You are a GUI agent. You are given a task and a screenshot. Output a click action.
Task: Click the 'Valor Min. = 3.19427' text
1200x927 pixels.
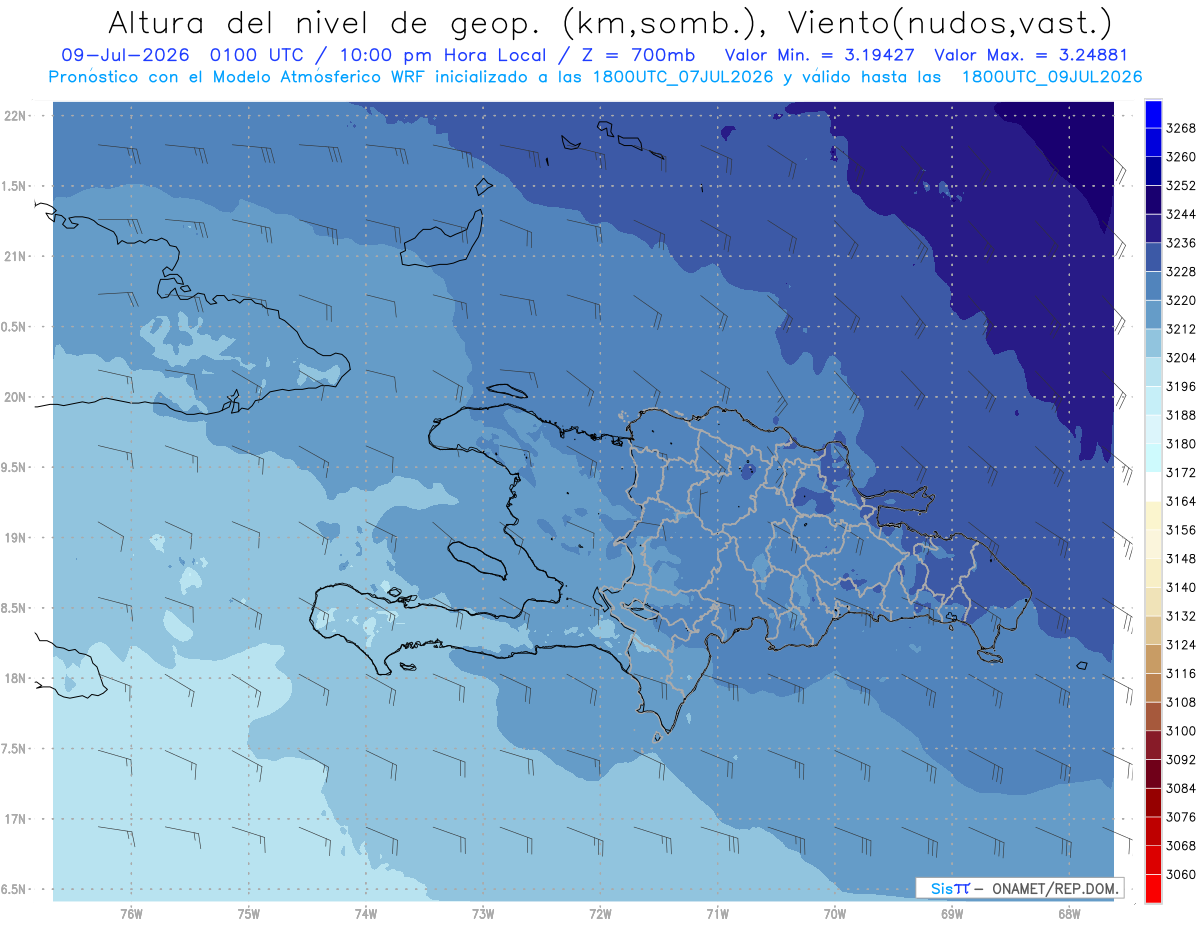819,56
